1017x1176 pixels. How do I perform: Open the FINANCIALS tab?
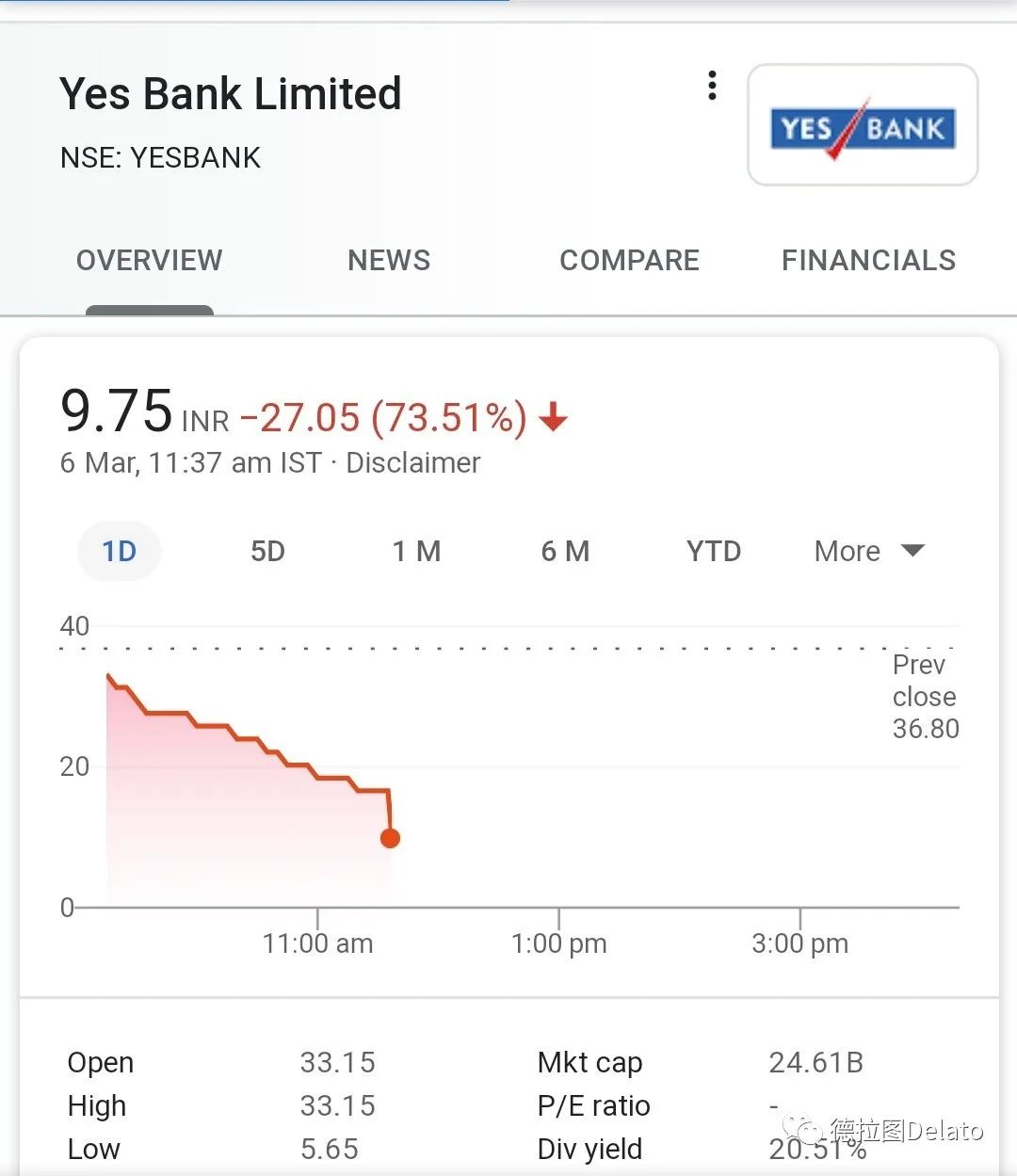point(868,260)
